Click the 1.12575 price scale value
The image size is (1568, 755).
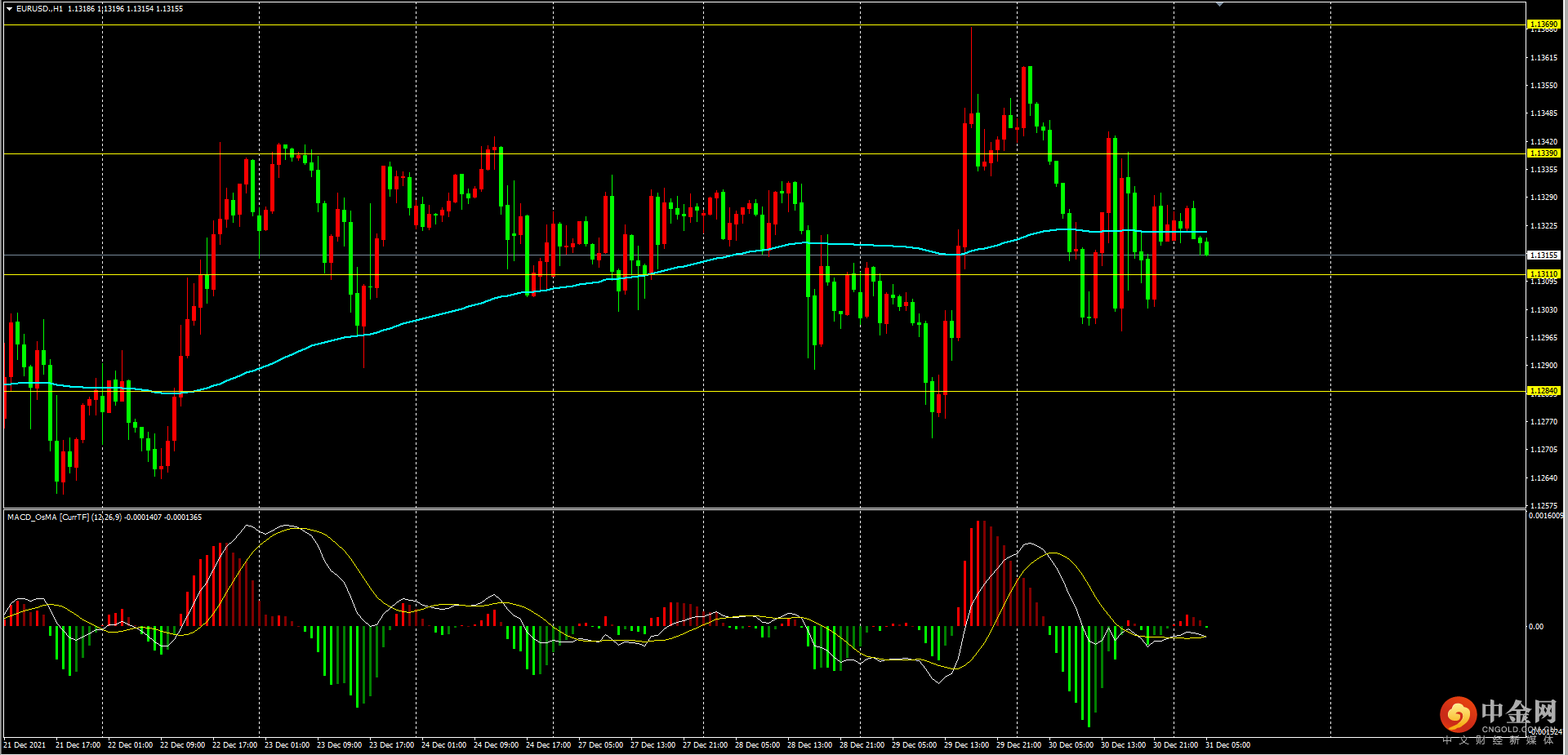click(1543, 506)
